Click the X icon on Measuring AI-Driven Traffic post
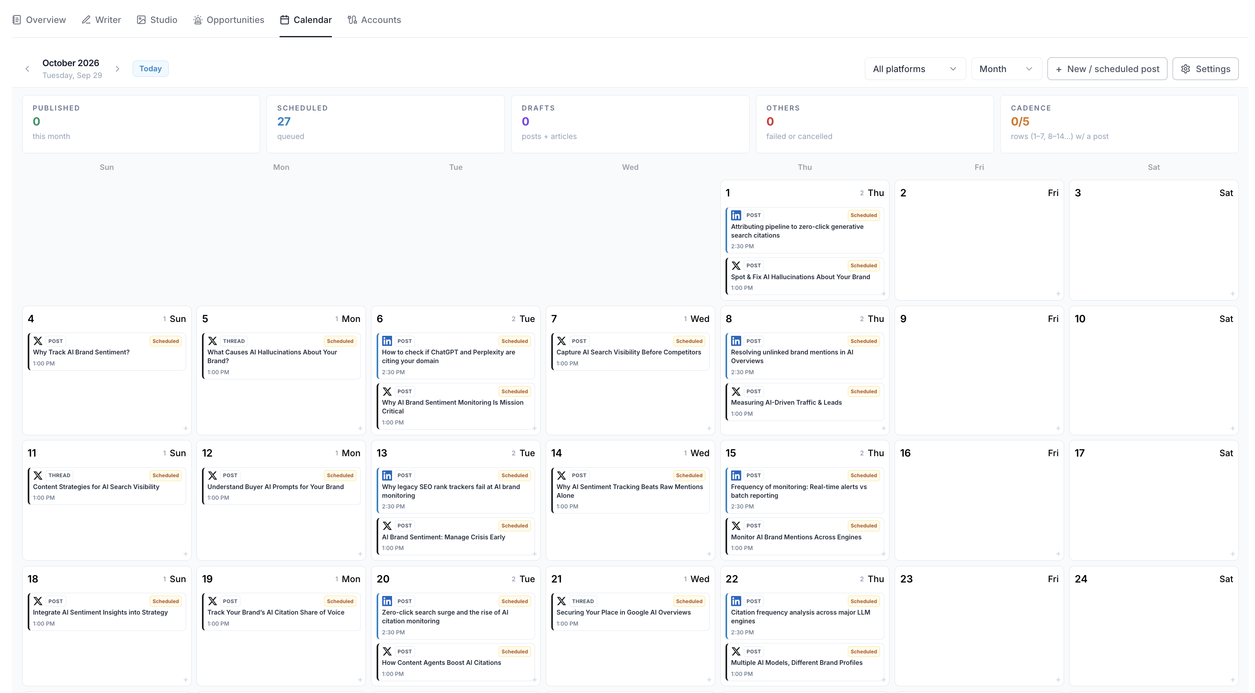 tap(736, 391)
